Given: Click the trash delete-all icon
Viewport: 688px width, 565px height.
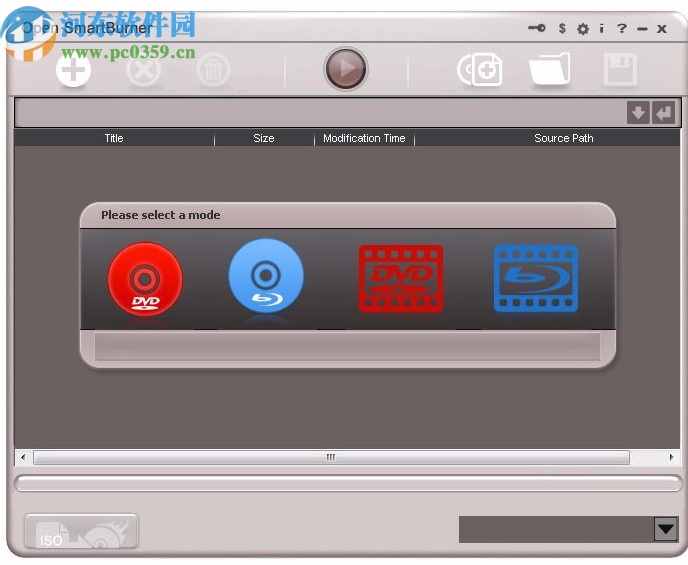Looking at the screenshot, I should [x=213, y=70].
